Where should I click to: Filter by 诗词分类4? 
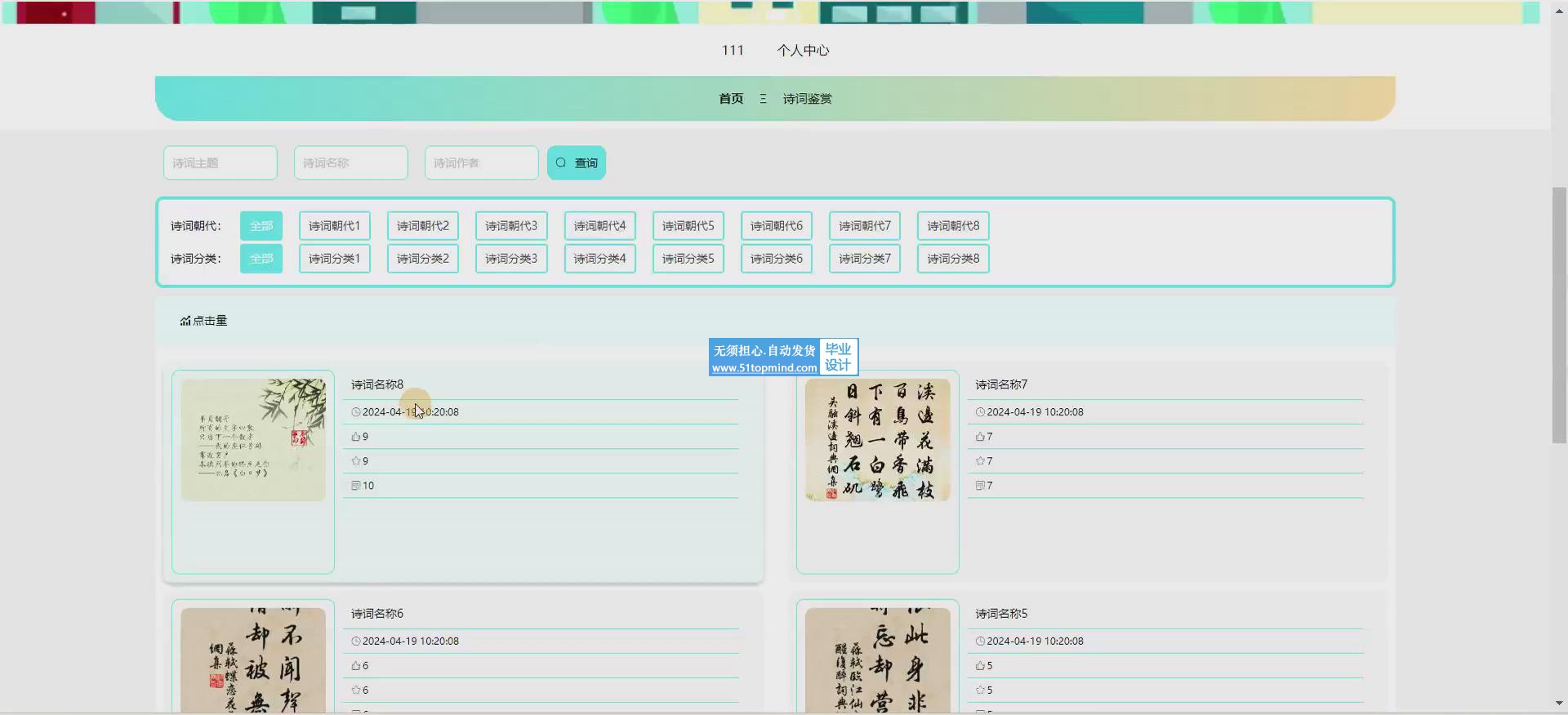click(599, 259)
